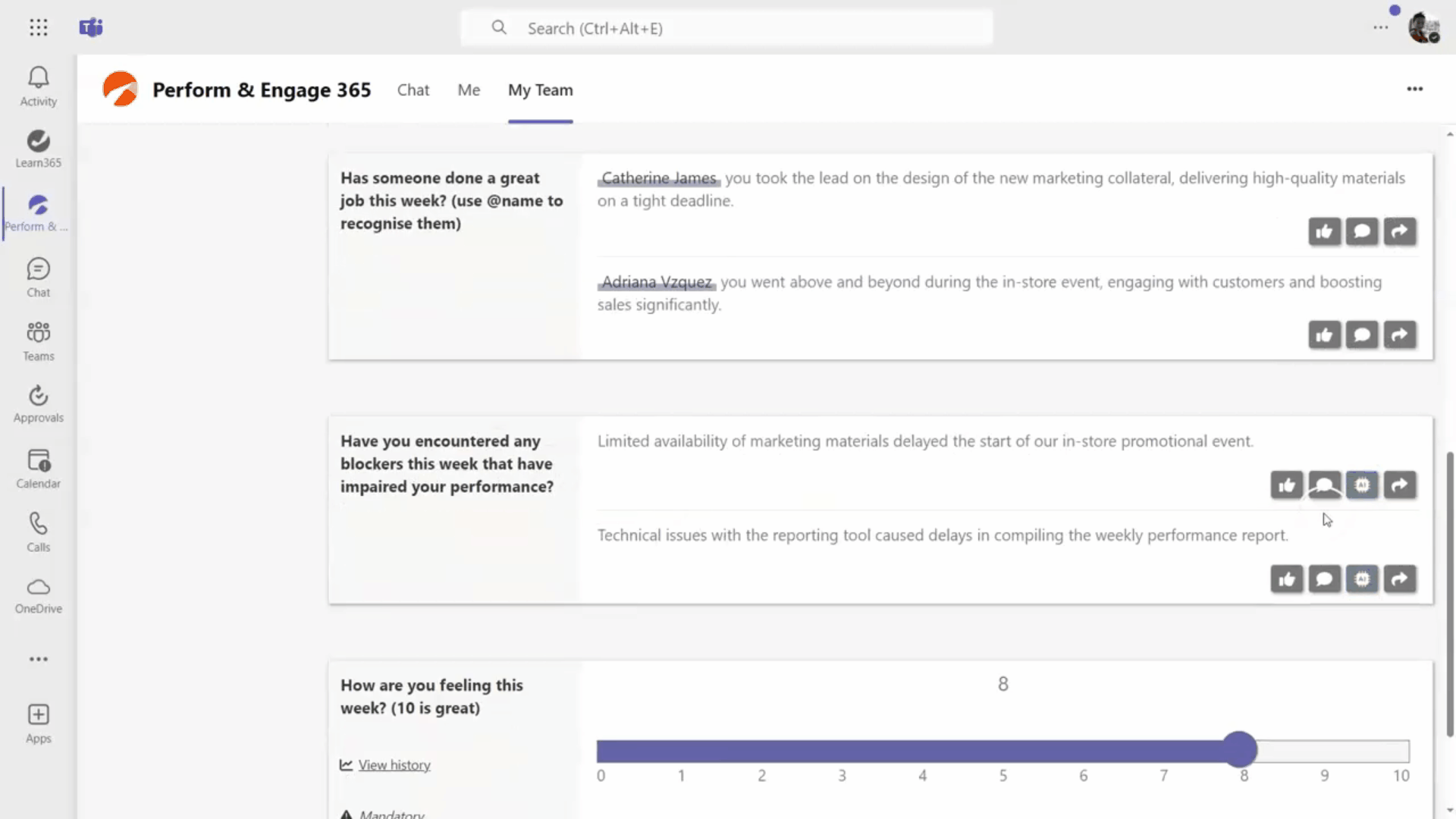Open the app launcher waffle grid
This screenshot has width=1456, height=819.
click(38, 28)
